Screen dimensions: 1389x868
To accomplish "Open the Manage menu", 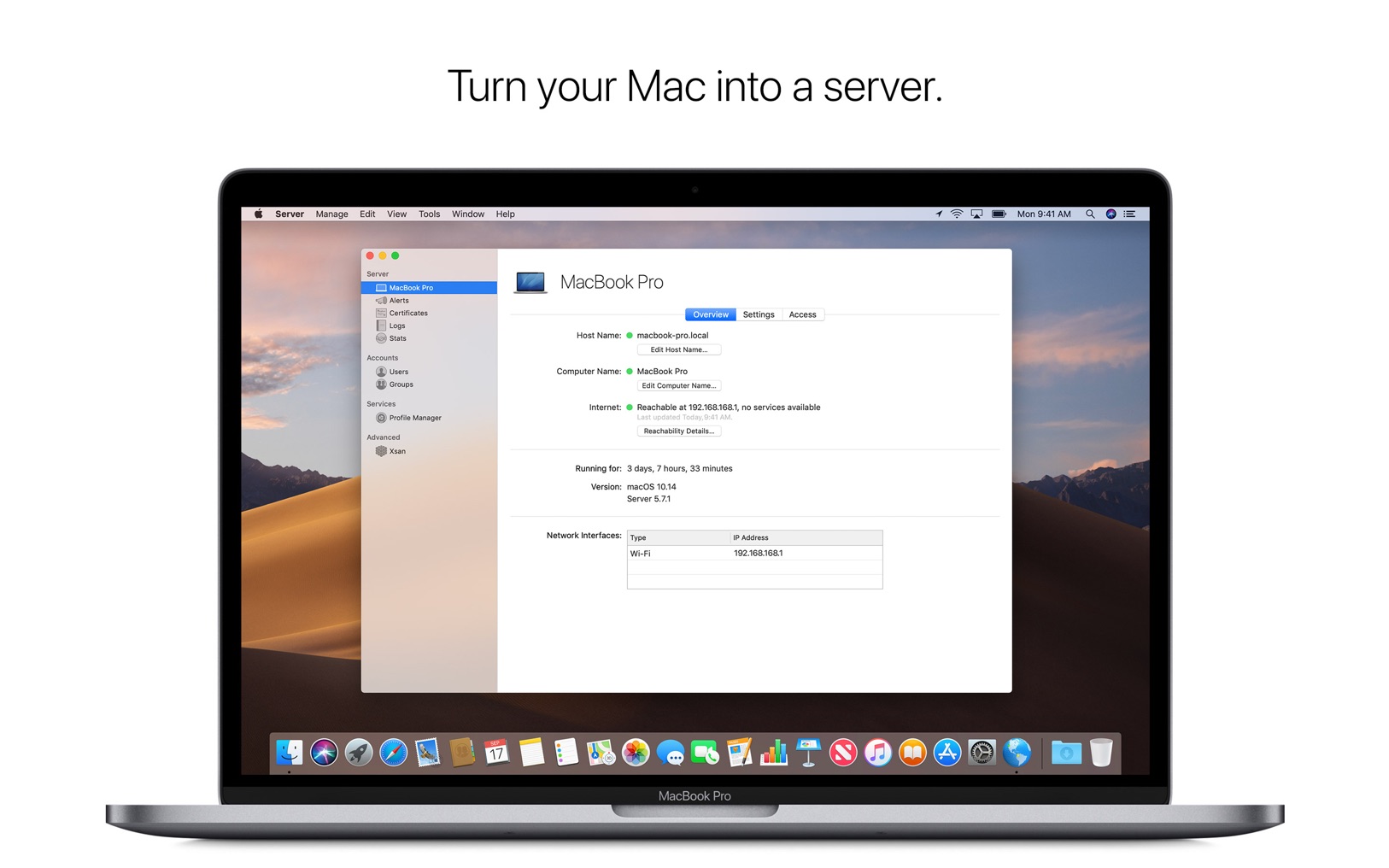I will 331,214.
